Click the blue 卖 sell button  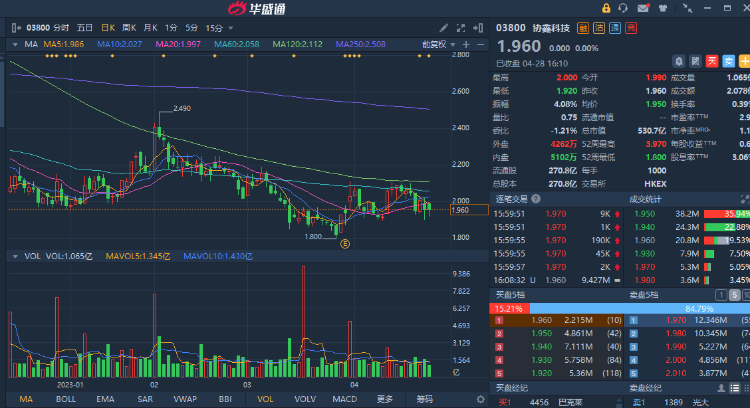(x=728, y=61)
